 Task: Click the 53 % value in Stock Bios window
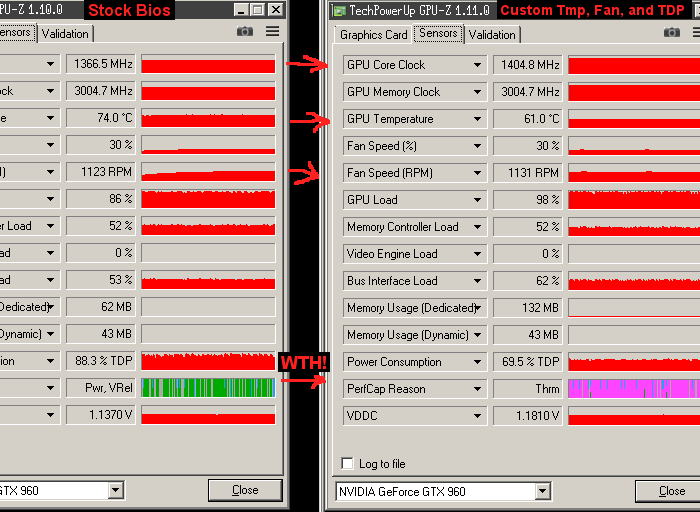point(101,280)
